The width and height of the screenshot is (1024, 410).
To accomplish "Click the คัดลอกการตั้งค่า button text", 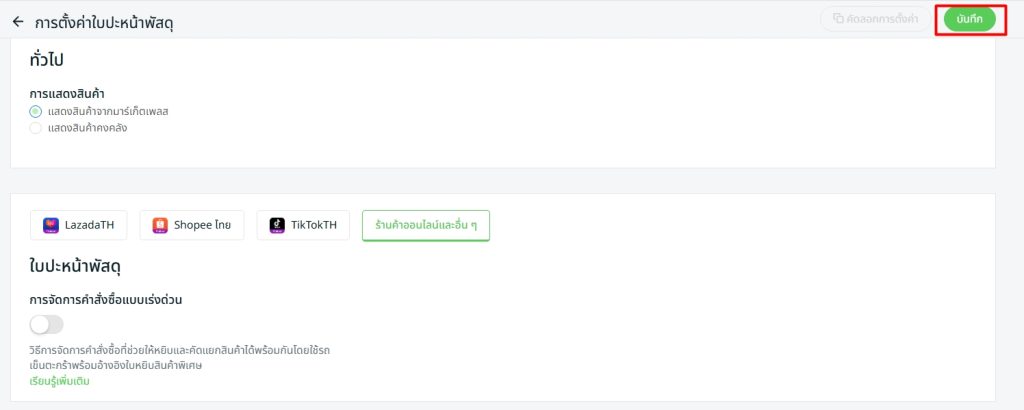I will pyautogui.click(x=882, y=20).
